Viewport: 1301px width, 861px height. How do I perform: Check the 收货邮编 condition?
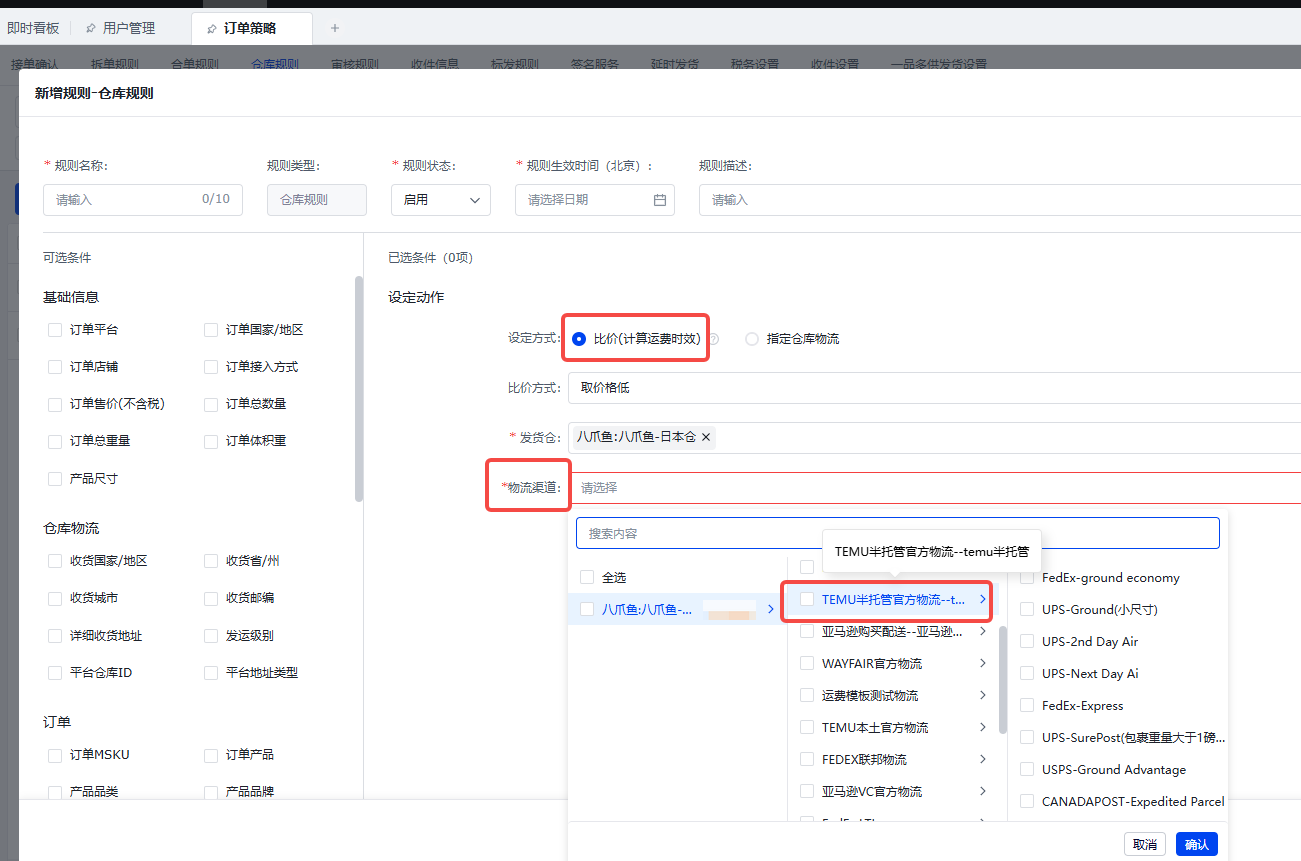pos(211,598)
